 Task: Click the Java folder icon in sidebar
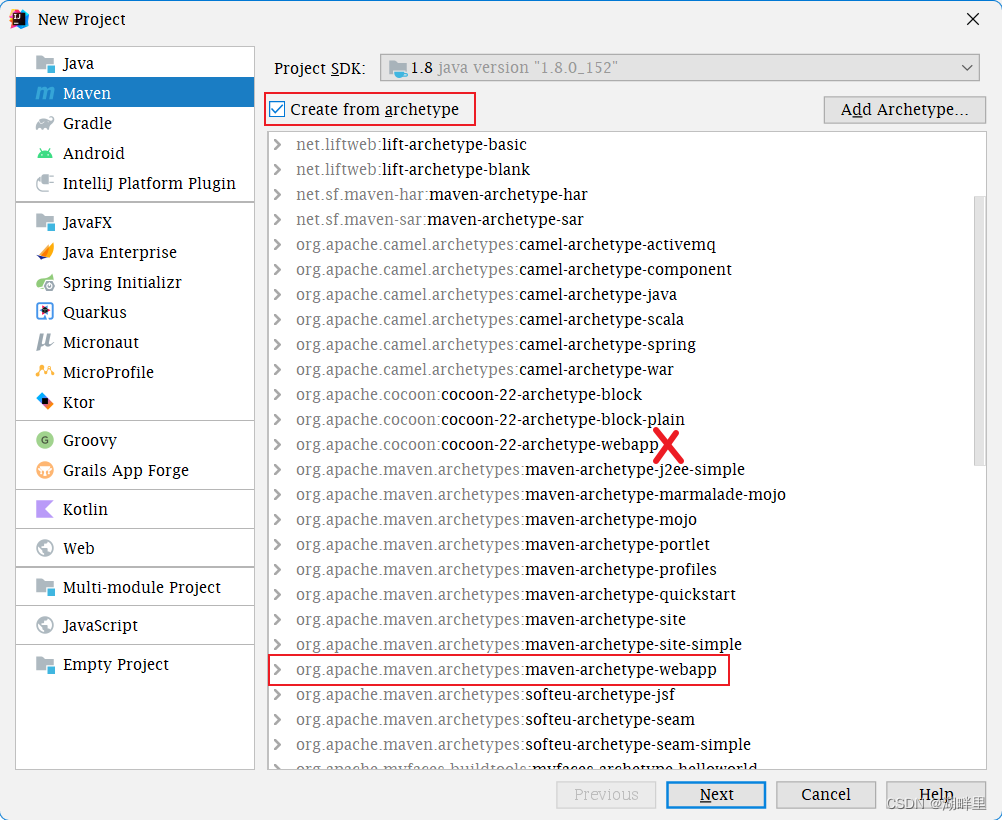45,63
